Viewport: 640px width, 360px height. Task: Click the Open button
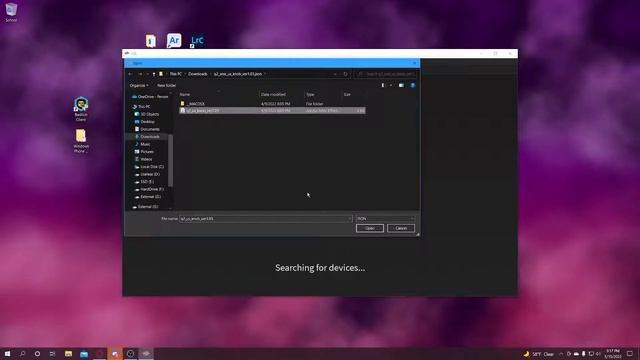click(x=370, y=228)
